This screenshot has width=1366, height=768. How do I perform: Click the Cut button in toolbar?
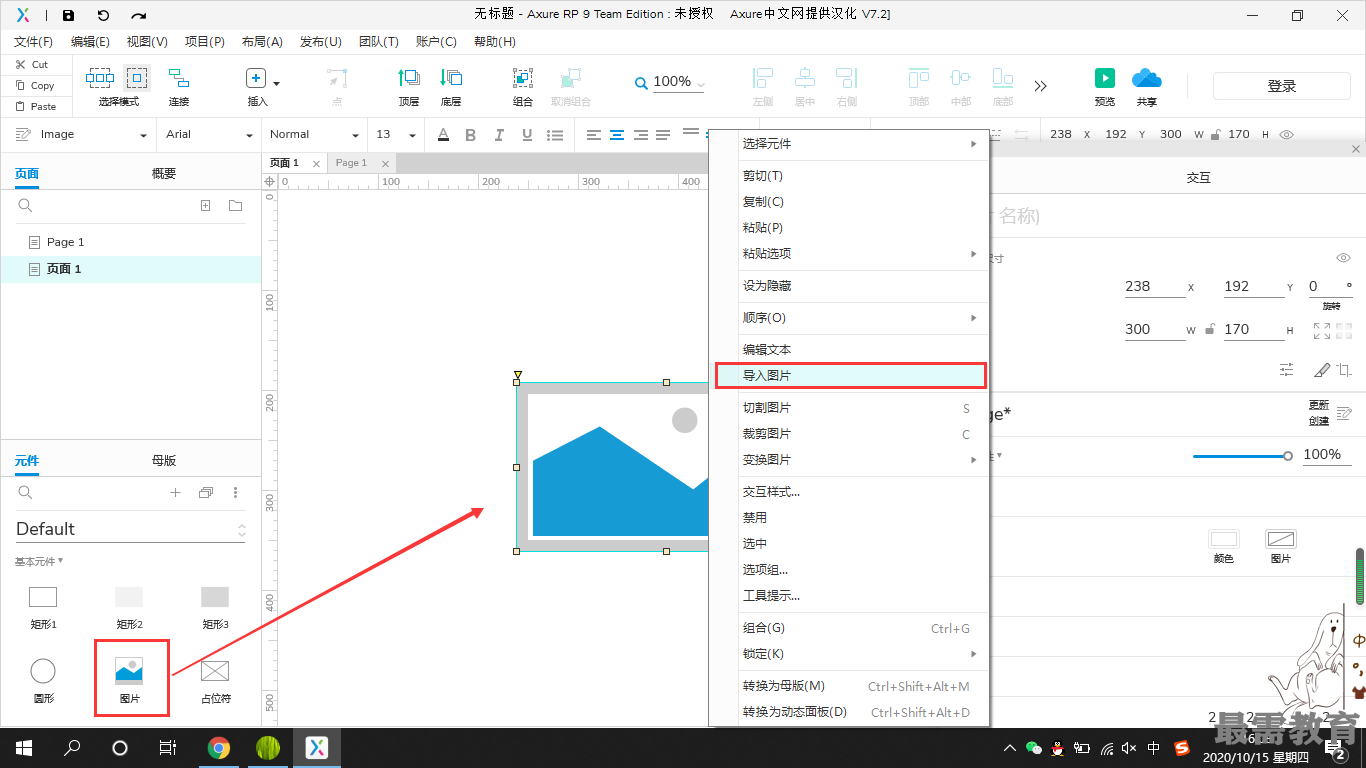pos(31,64)
